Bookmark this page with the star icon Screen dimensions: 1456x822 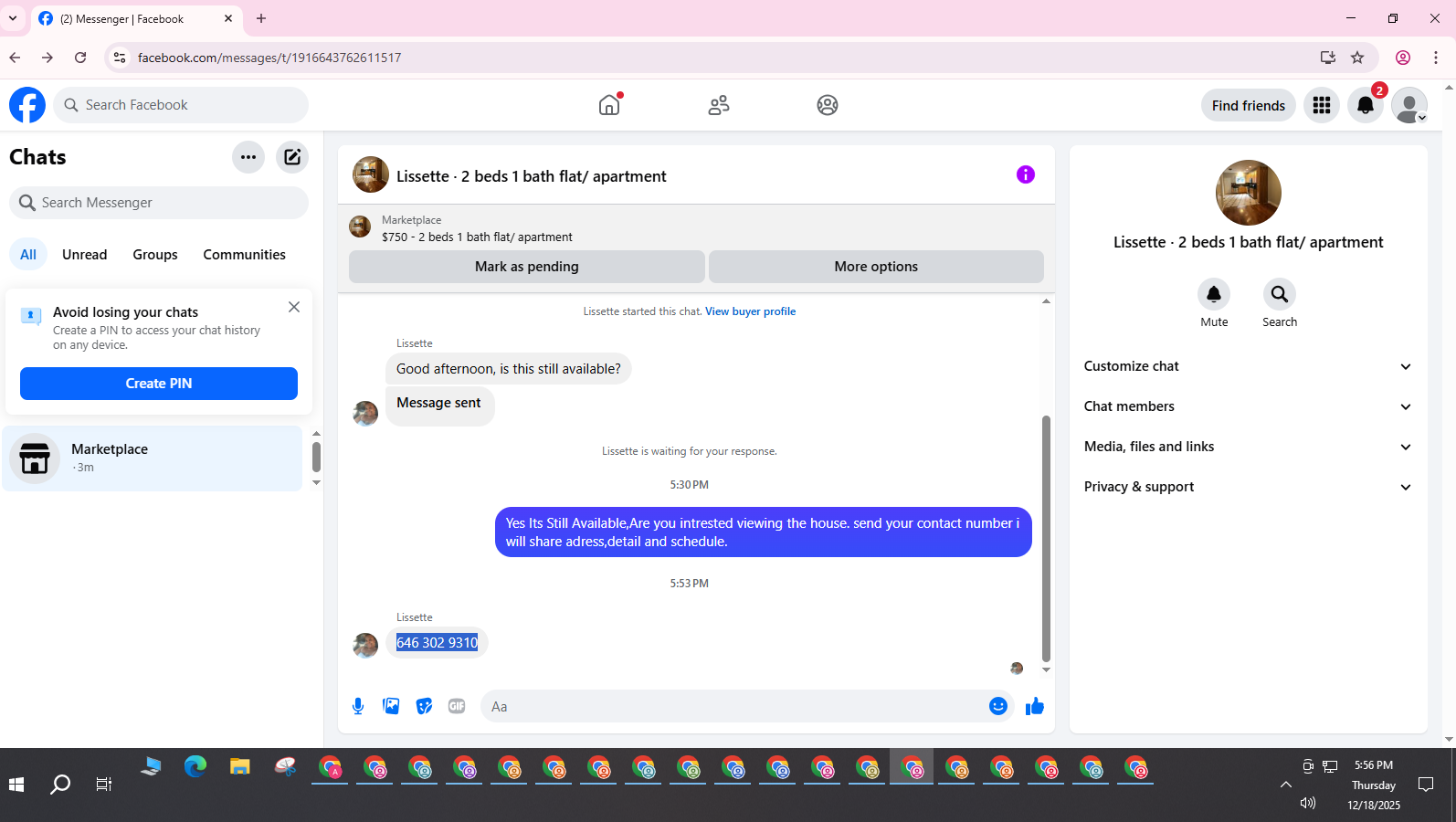pos(1357,58)
